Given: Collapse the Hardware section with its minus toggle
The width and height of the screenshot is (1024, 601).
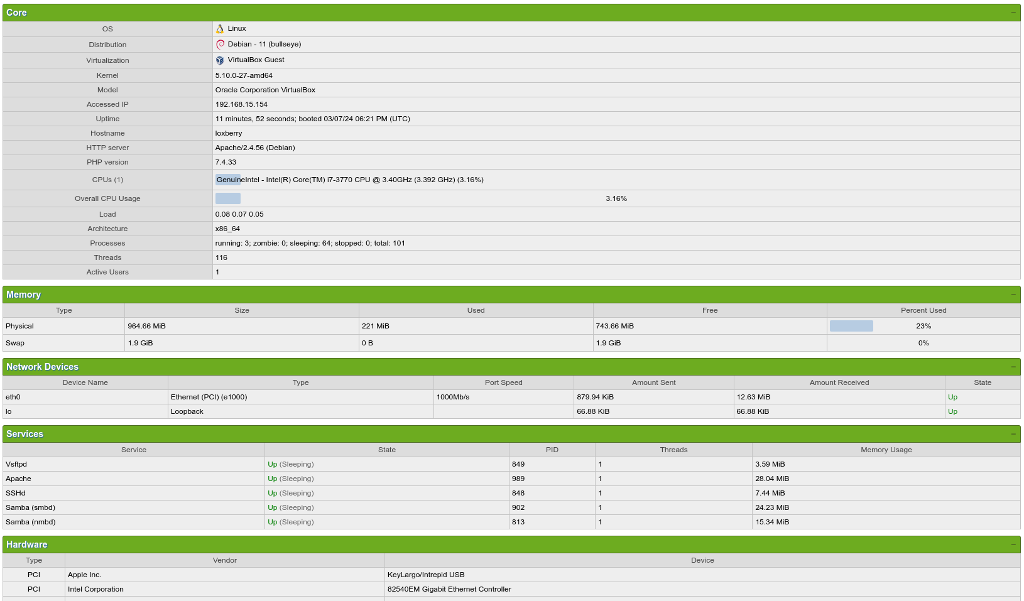Looking at the screenshot, I should [1014, 544].
